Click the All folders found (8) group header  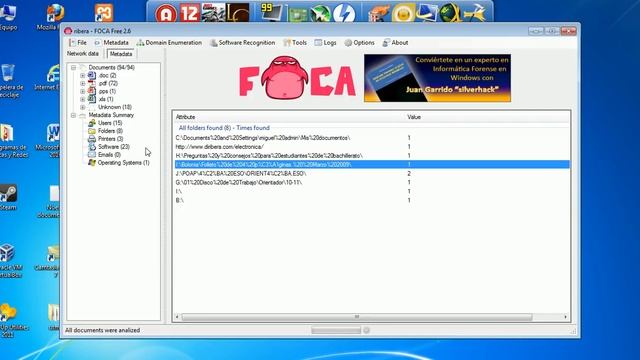(x=224, y=128)
